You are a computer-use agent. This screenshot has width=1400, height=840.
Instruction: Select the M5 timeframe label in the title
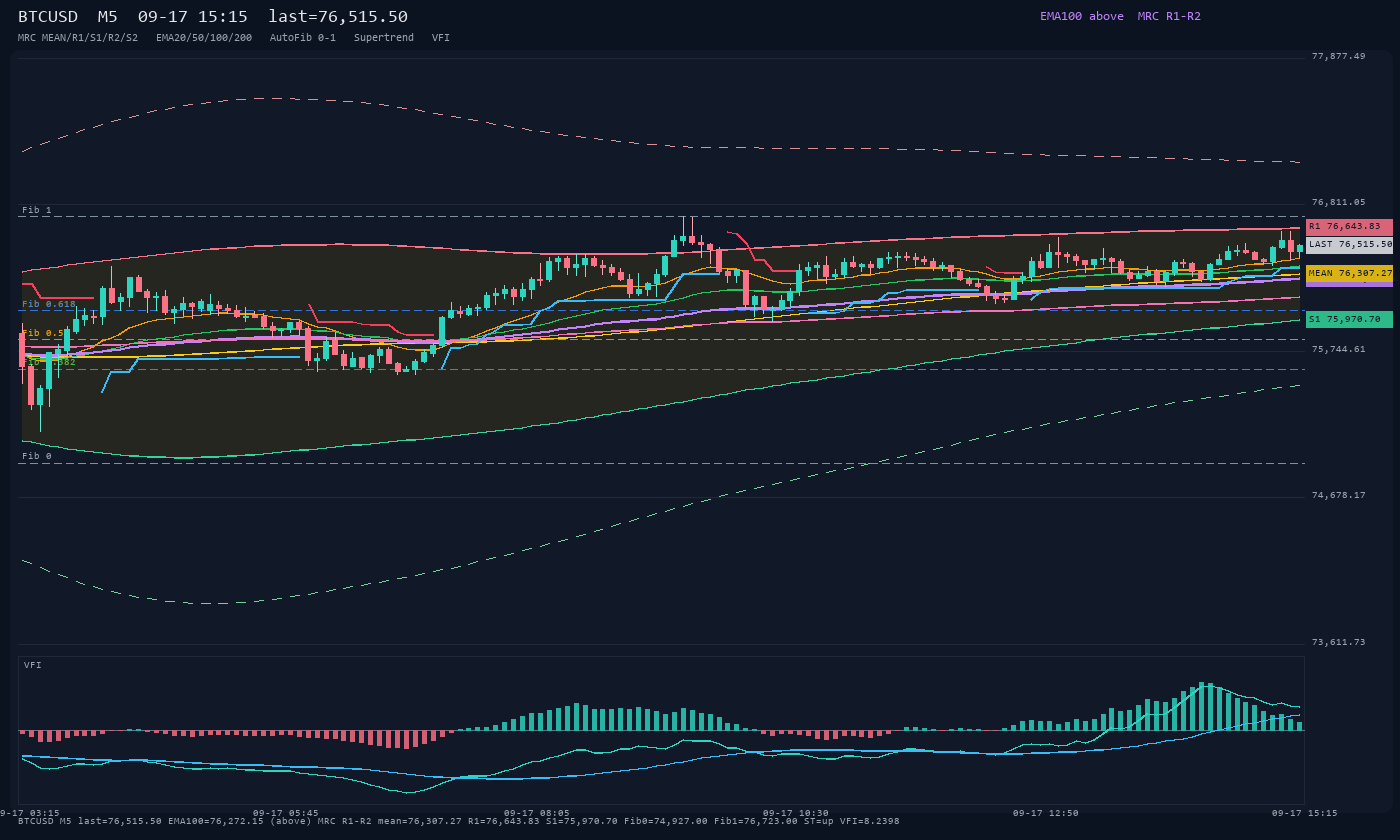(x=107, y=17)
